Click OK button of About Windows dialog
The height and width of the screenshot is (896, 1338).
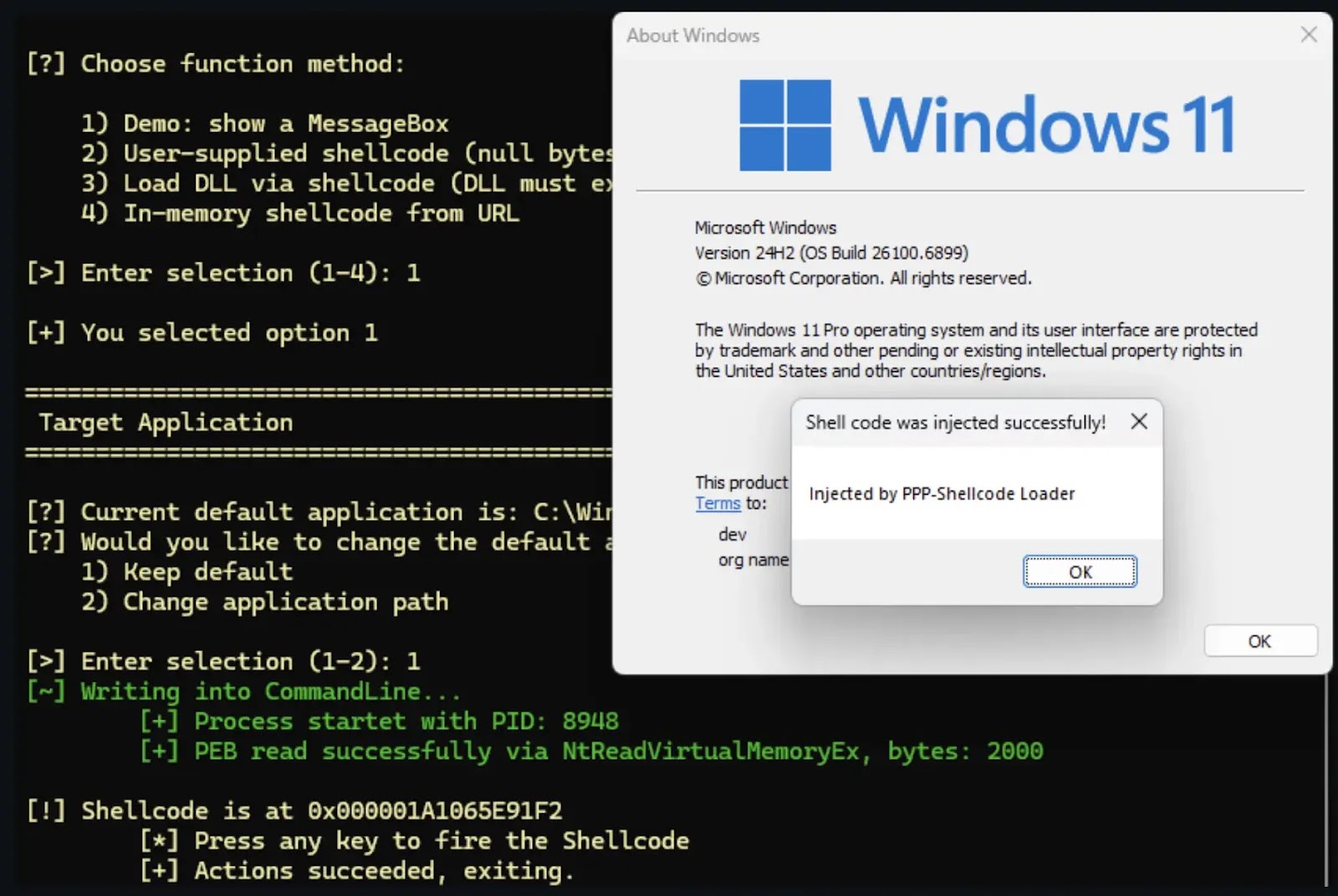(1260, 641)
